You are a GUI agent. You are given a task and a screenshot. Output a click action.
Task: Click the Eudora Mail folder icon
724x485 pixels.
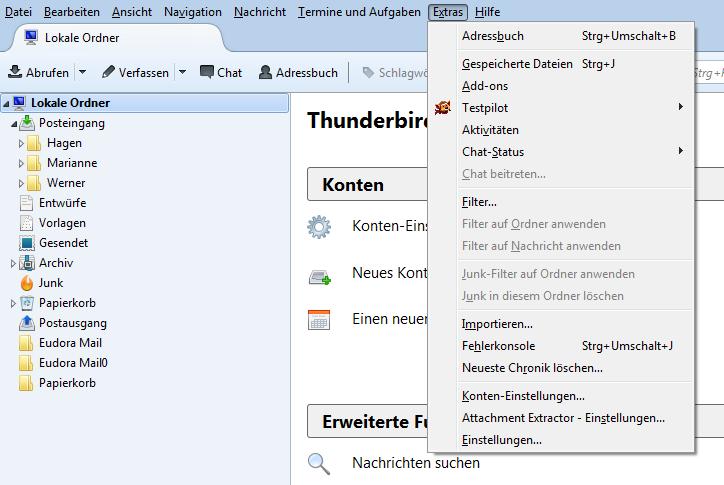26,343
